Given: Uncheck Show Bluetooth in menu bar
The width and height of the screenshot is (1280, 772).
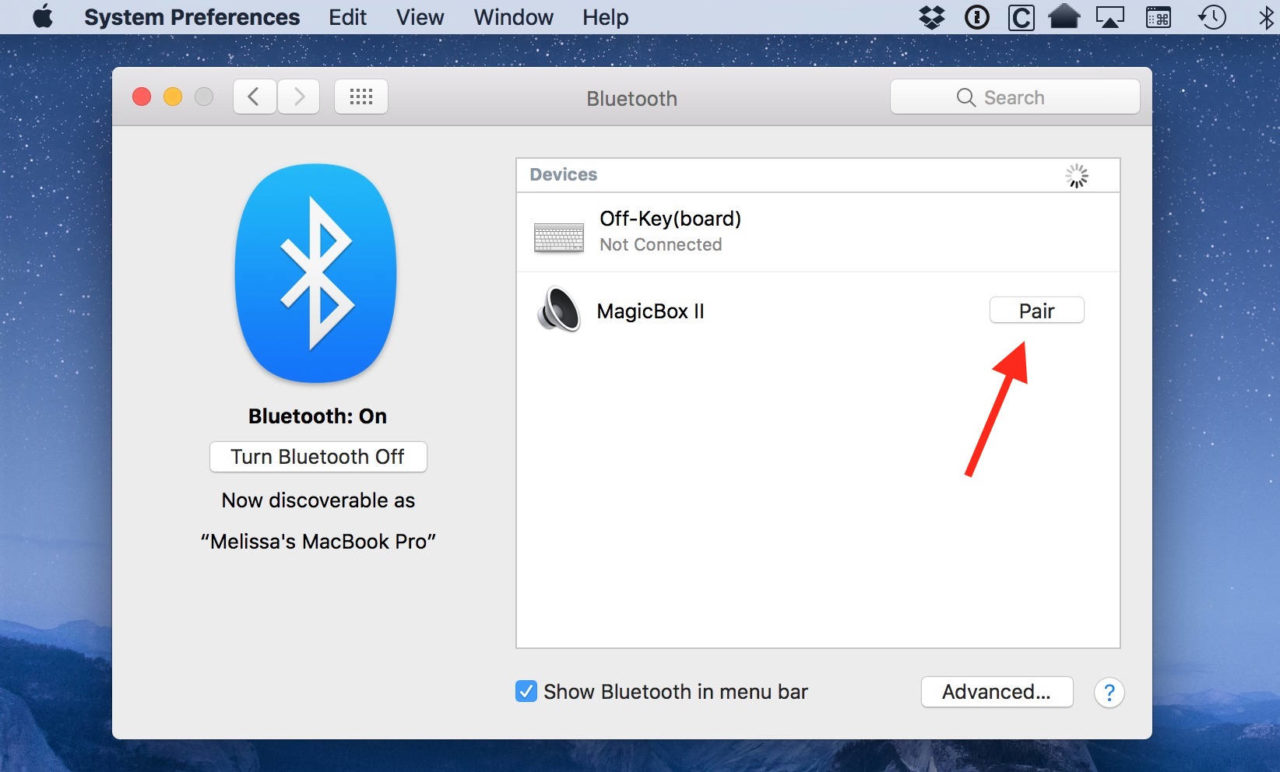Looking at the screenshot, I should tap(526, 691).
